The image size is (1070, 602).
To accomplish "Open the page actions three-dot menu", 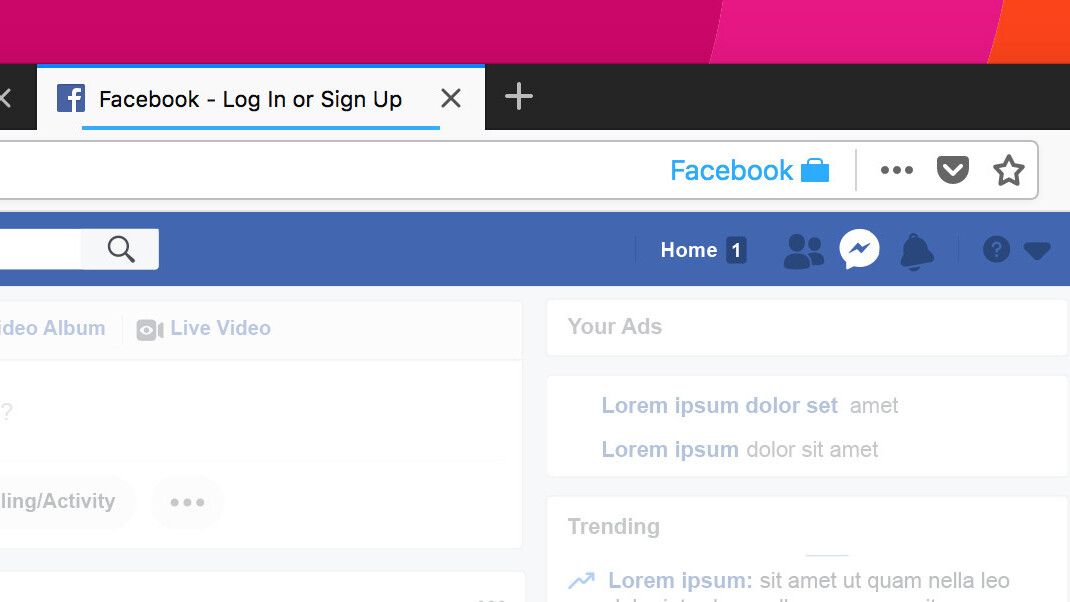I will [x=896, y=171].
